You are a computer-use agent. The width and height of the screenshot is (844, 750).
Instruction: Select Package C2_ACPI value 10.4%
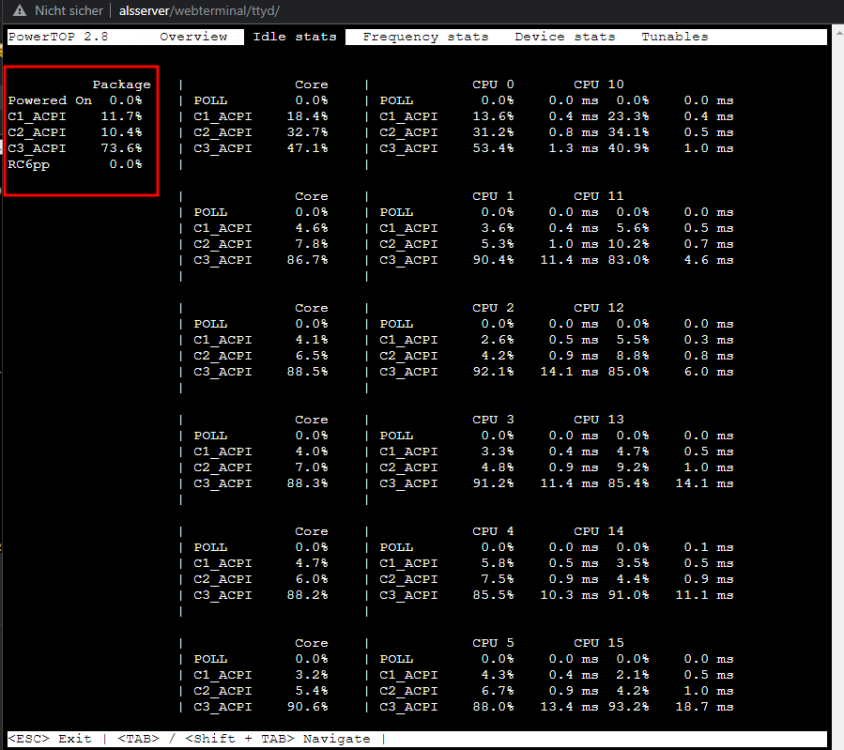pyautogui.click(x=121, y=132)
